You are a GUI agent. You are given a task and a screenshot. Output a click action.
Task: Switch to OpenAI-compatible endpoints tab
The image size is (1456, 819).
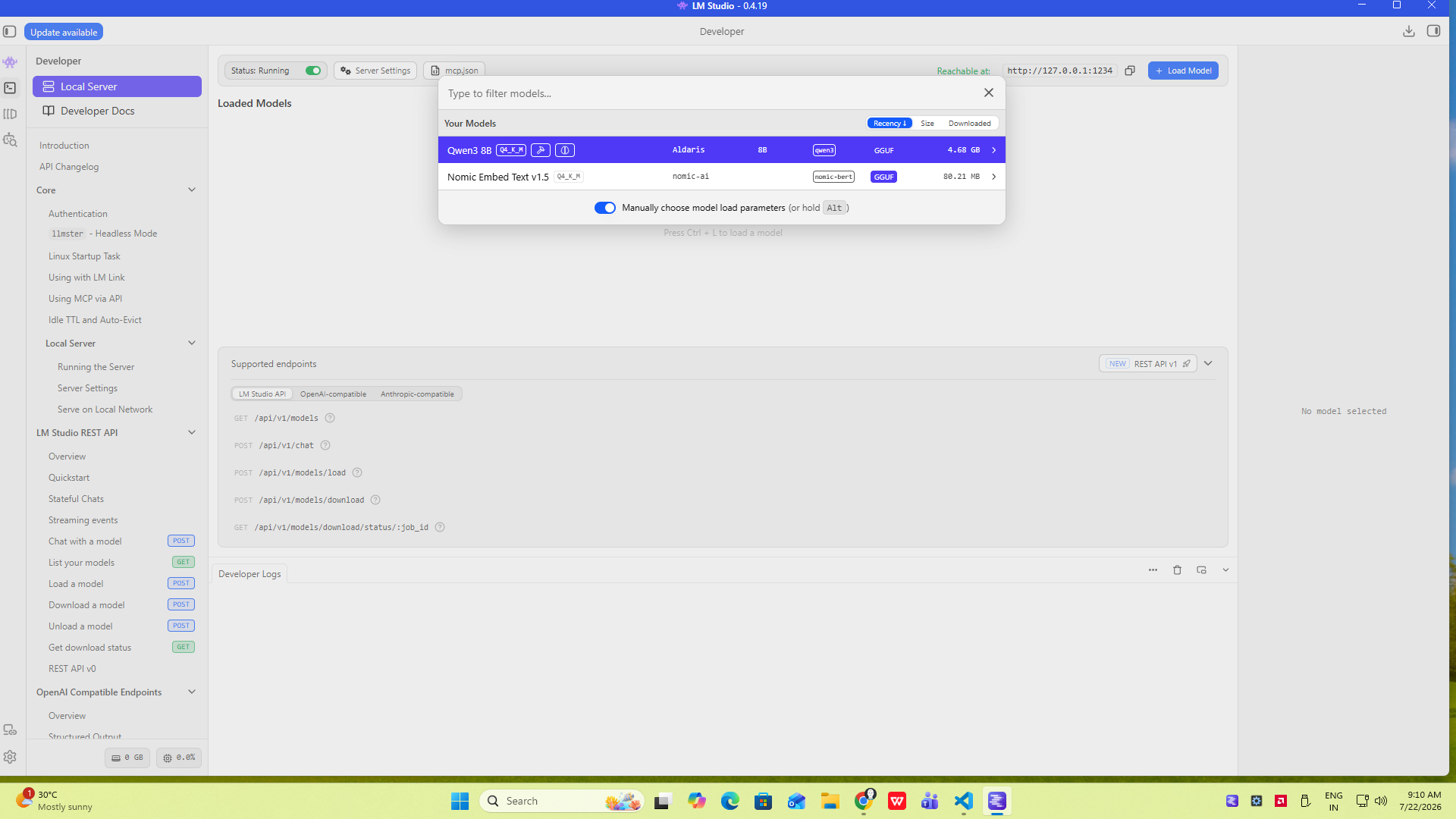tap(333, 394)
